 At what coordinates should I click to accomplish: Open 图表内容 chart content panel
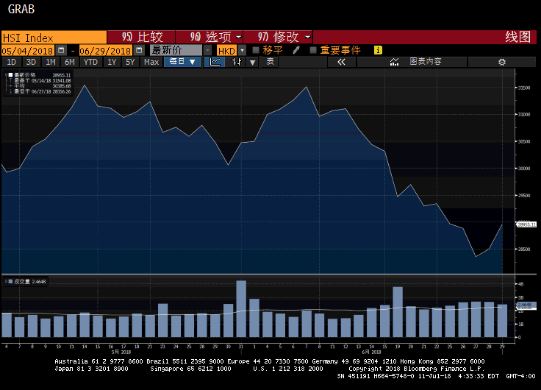tap(412, 62)
